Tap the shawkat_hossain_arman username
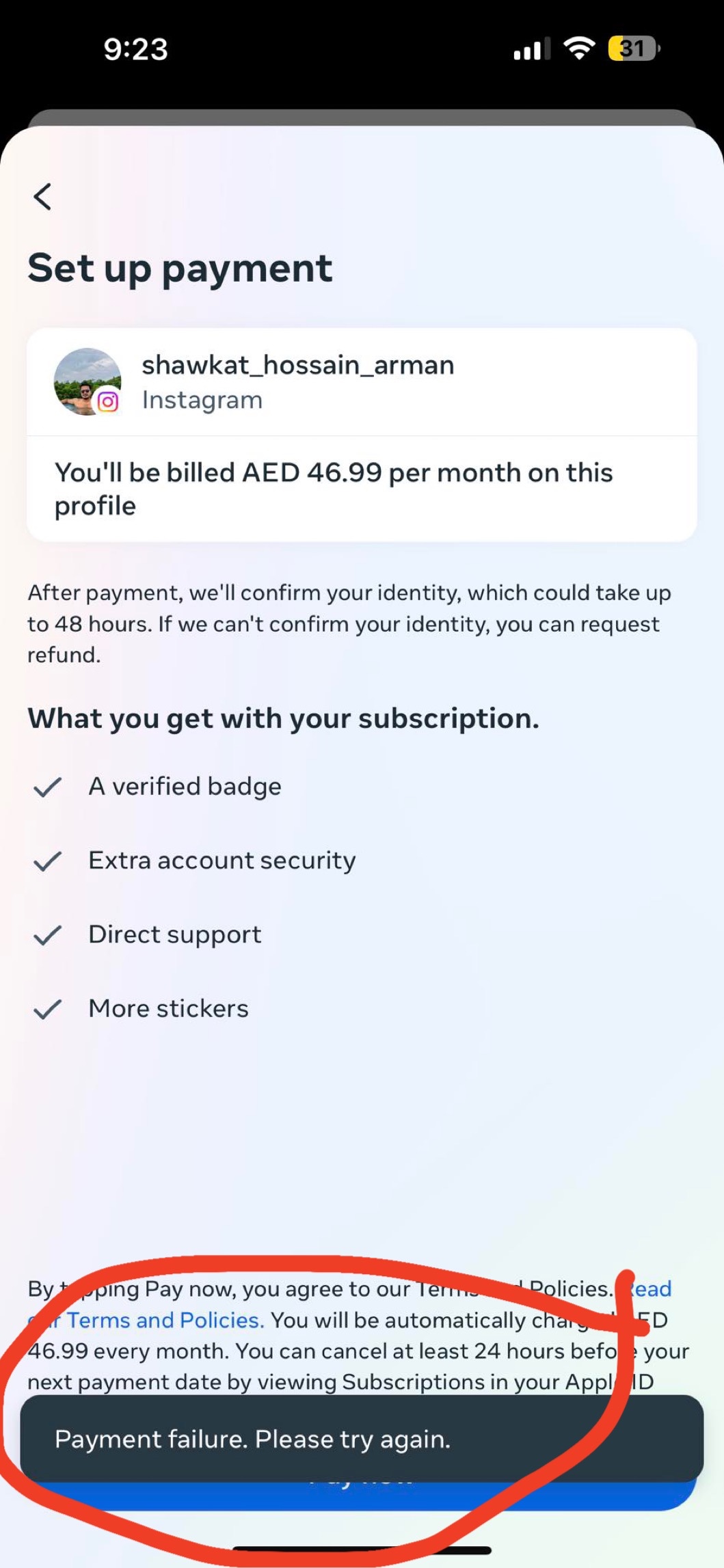 [x=297, y=365]
